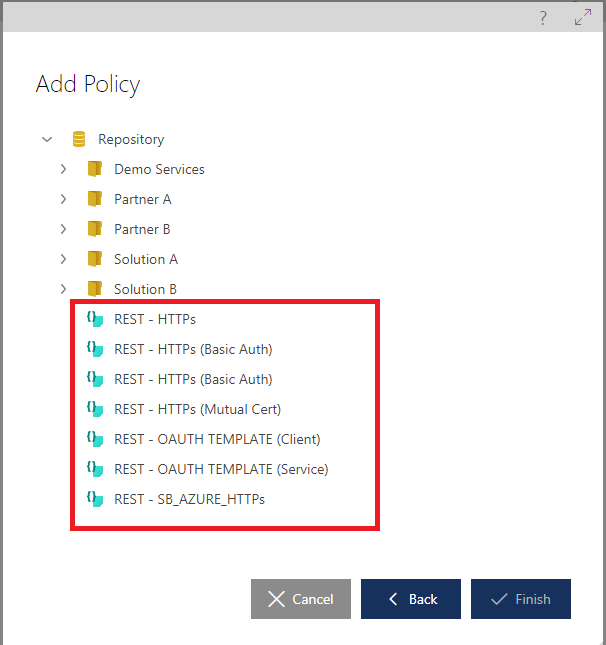Click the Finish button

(x=521, y=599)
